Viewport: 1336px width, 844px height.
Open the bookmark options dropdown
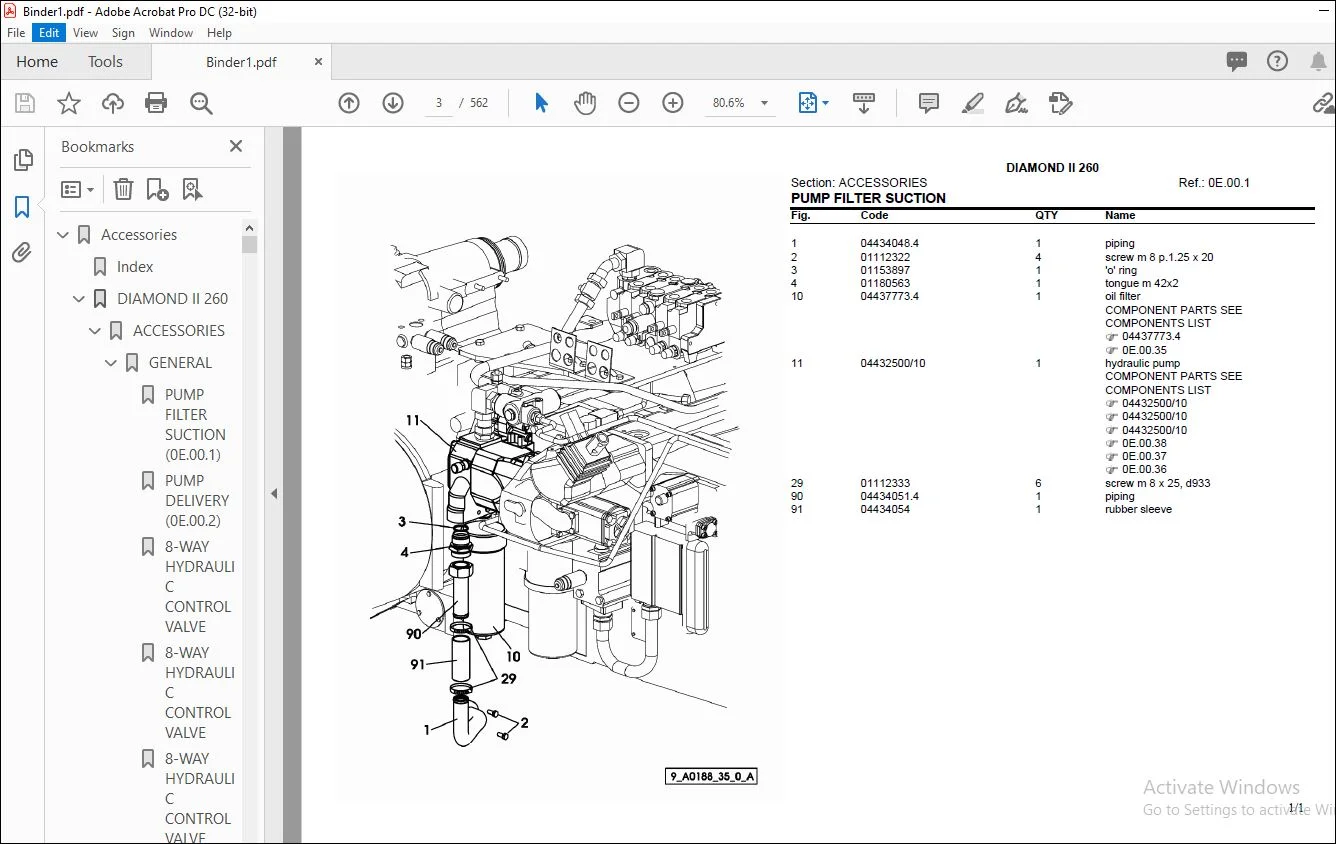78,189
